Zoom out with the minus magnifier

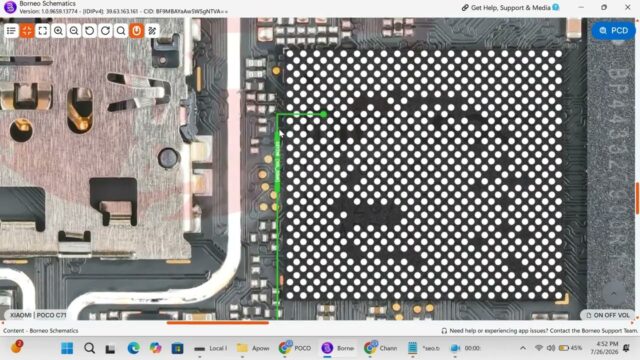74,31
